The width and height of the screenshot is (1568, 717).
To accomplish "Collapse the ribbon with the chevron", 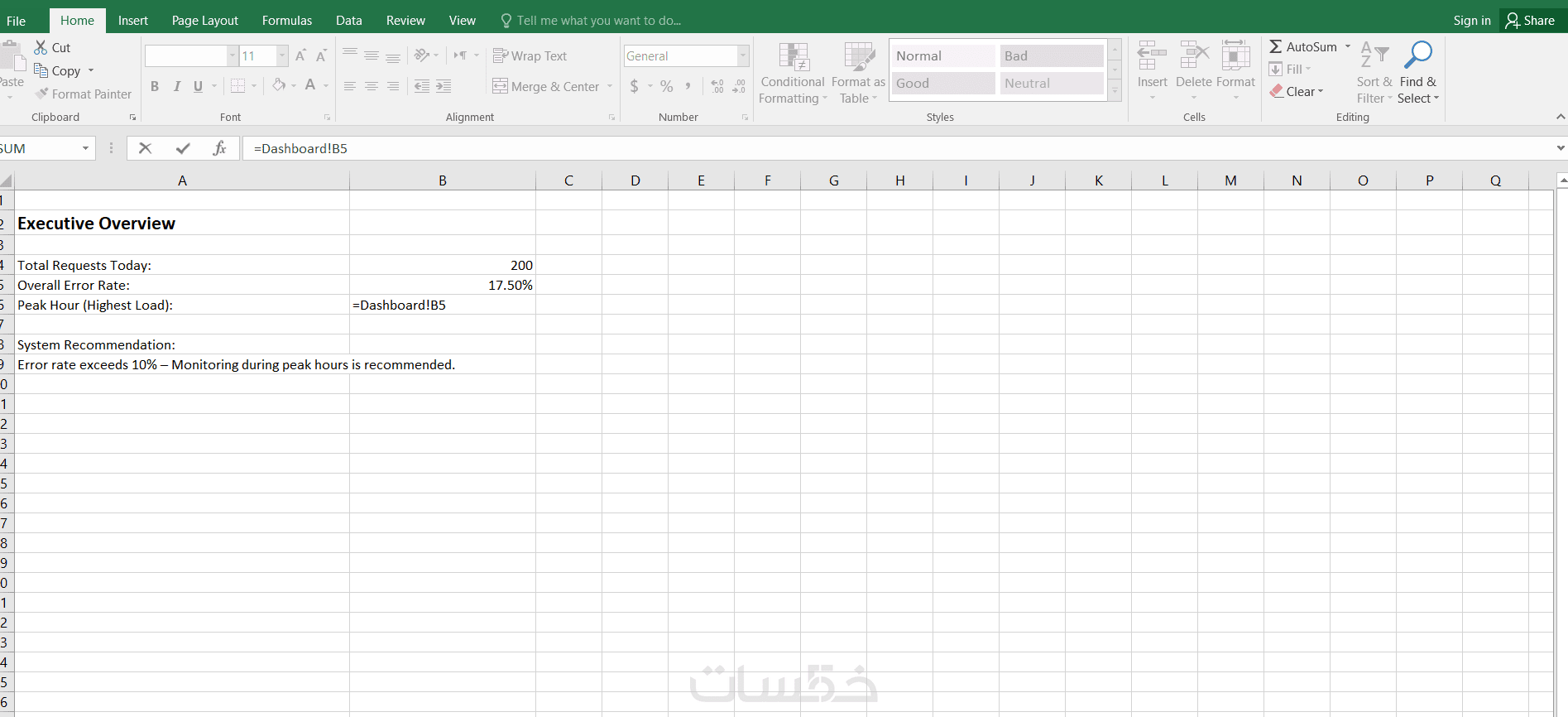I will point(1560,117).
